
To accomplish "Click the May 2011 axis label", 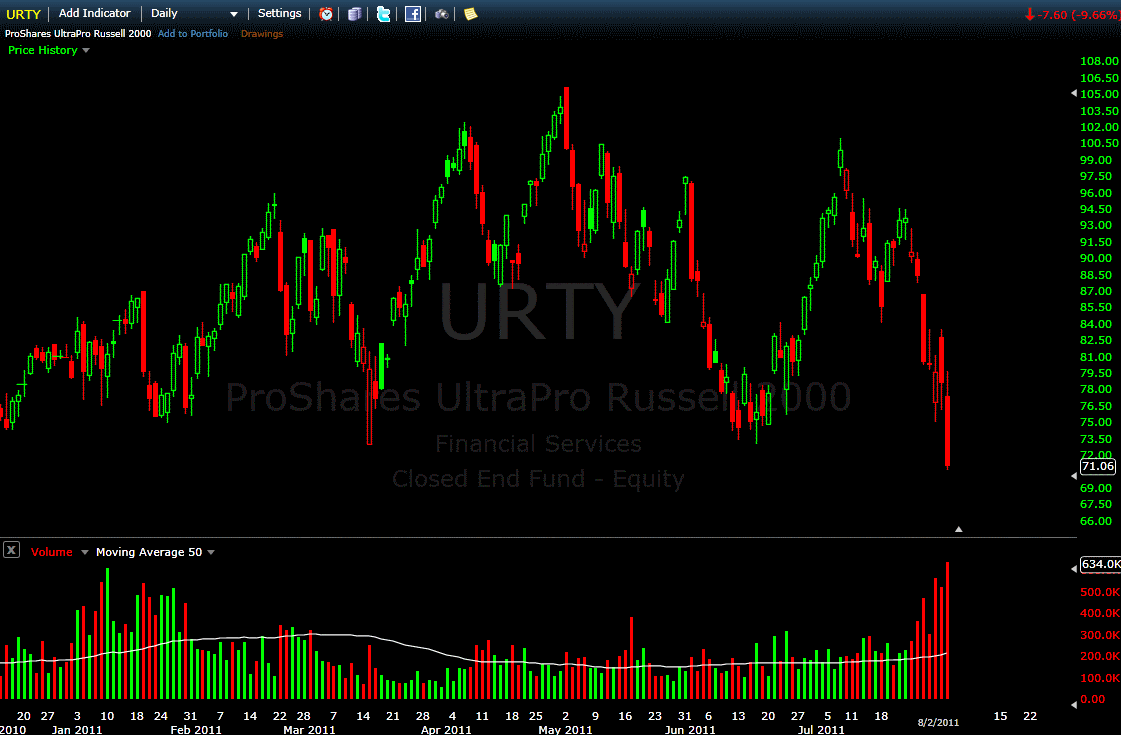I will pos(565,729).
